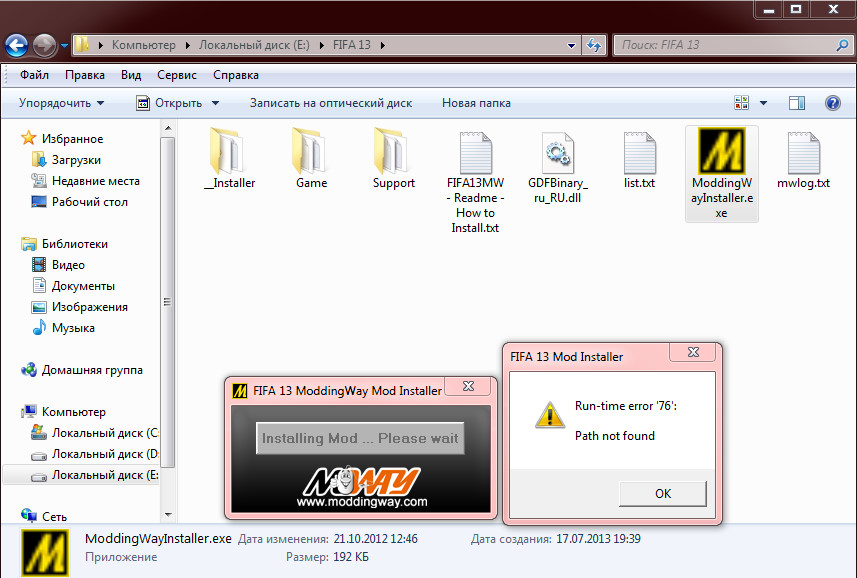Click OK in the Run-time error dialog

[662, 494]
